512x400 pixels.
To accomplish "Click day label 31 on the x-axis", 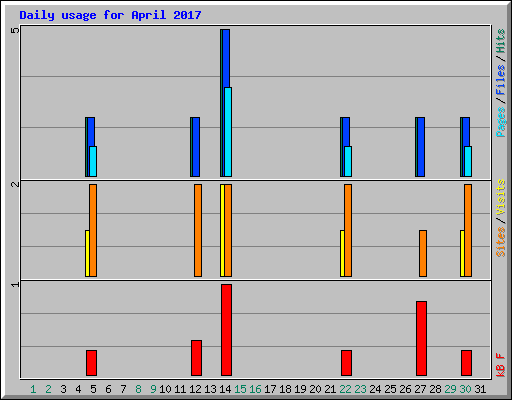I will 480,389.
